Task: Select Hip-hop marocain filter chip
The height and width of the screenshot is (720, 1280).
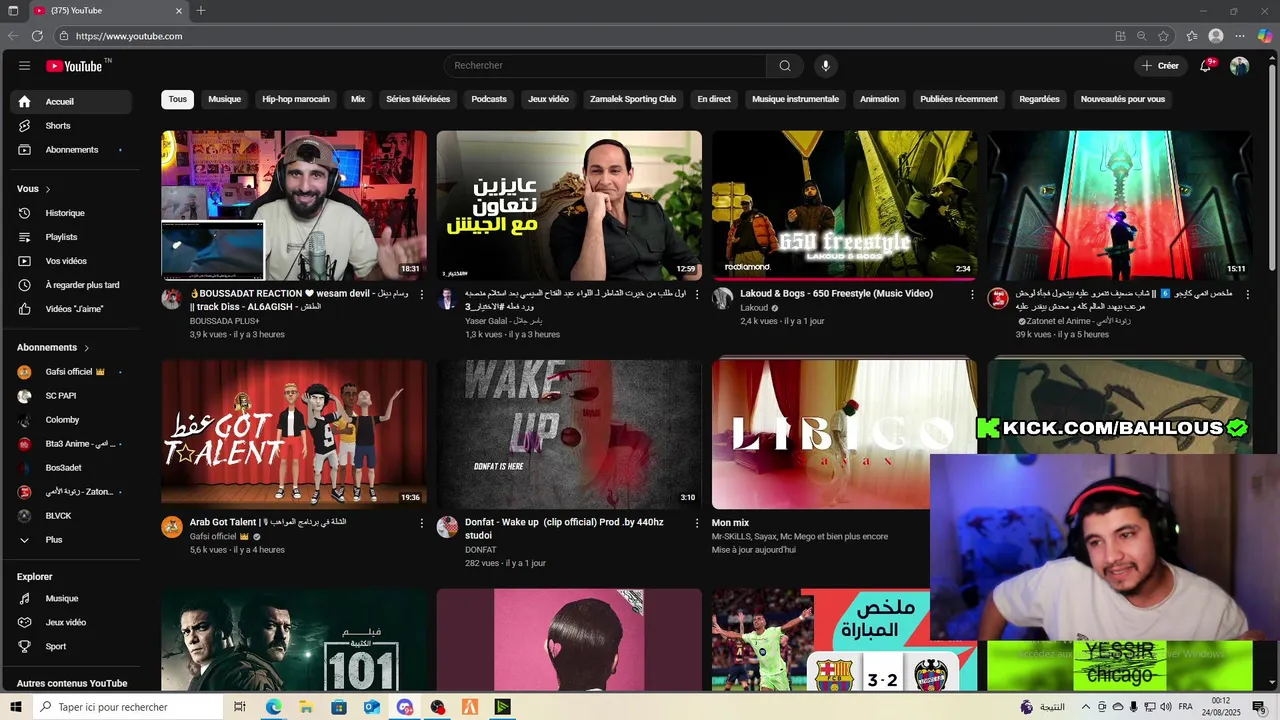Action: 296,100
